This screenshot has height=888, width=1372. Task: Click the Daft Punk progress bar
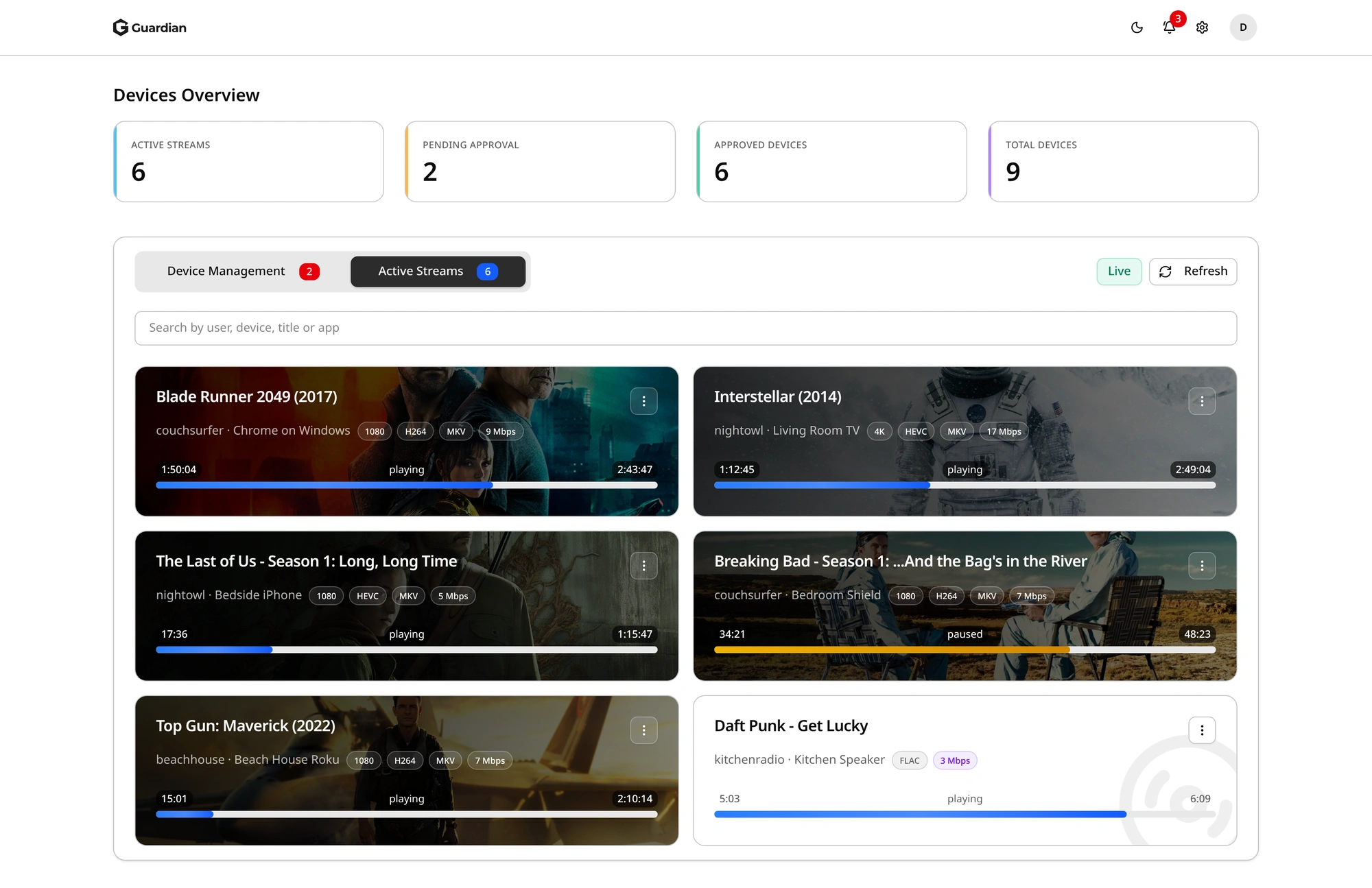[965, 814]
